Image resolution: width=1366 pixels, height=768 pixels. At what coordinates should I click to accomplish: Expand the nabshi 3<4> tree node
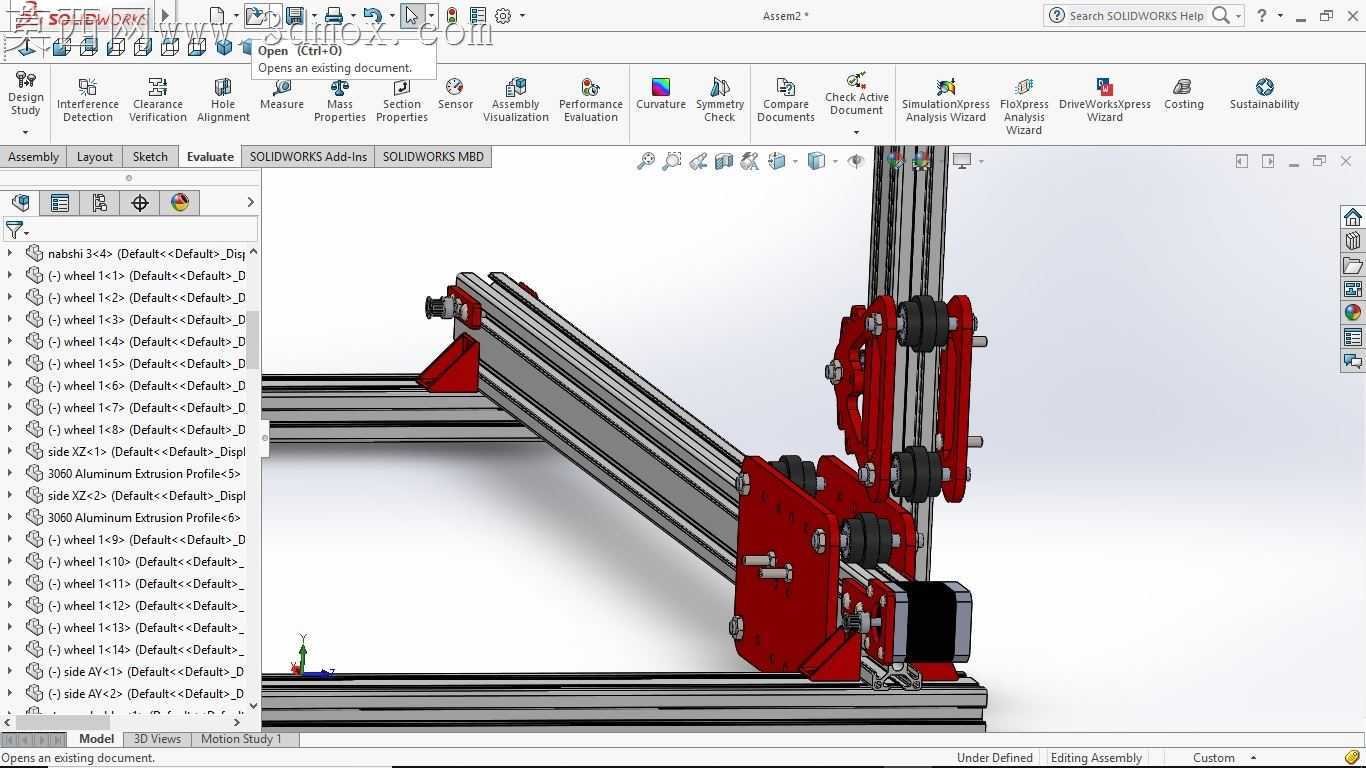click(10, 253)
